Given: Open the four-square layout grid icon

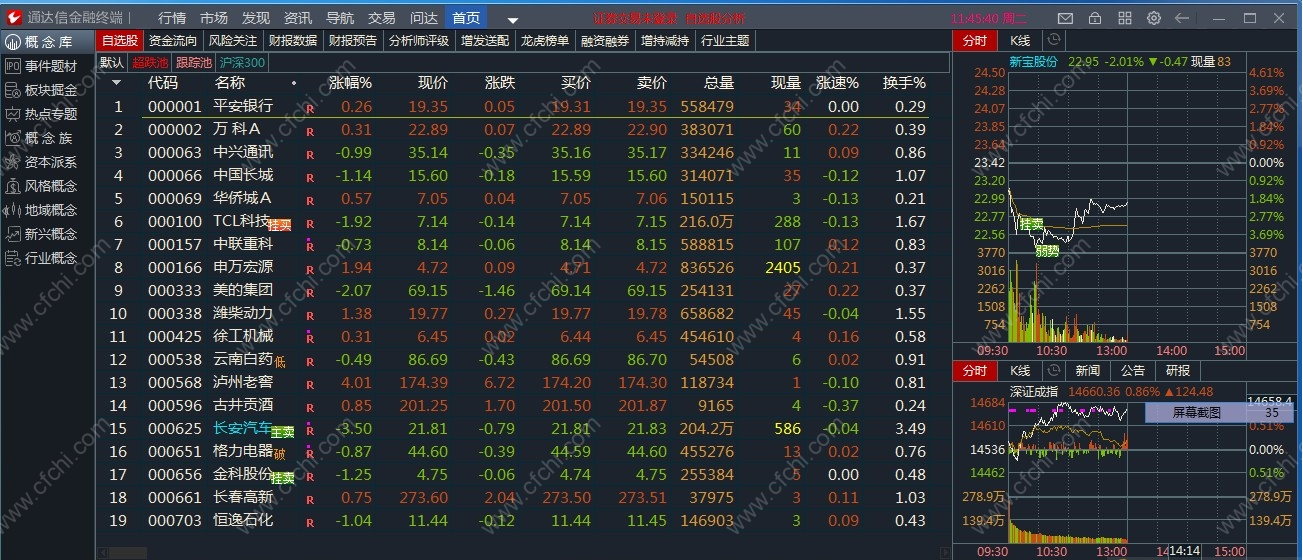Looking at the screenshot, I should (x=1125, y=18).
